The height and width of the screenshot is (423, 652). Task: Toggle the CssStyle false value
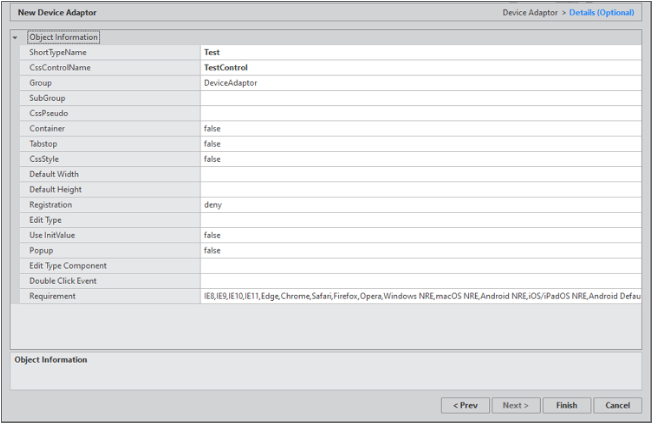point(420,159)
